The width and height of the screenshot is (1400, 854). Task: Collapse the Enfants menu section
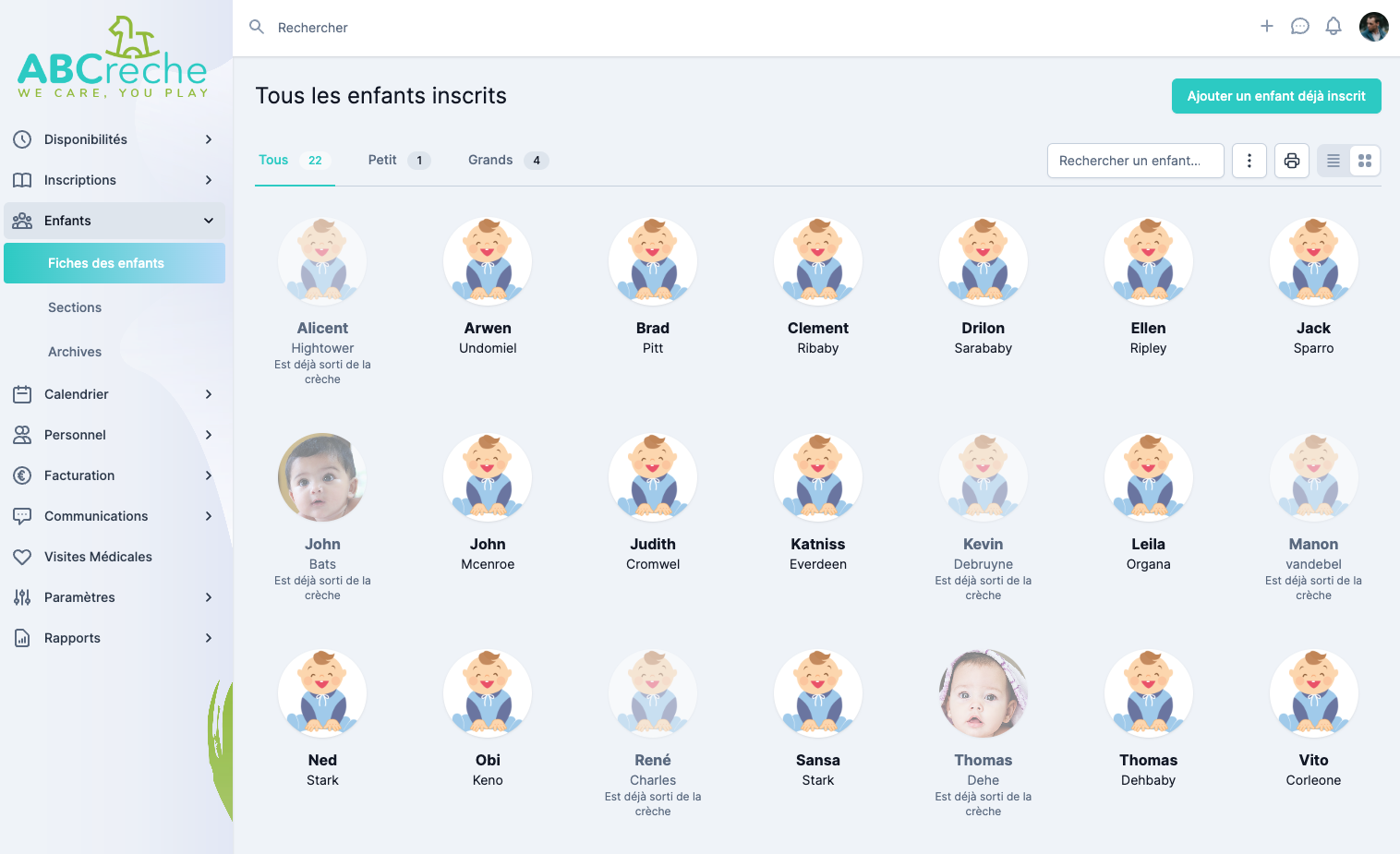coord(209,221)
